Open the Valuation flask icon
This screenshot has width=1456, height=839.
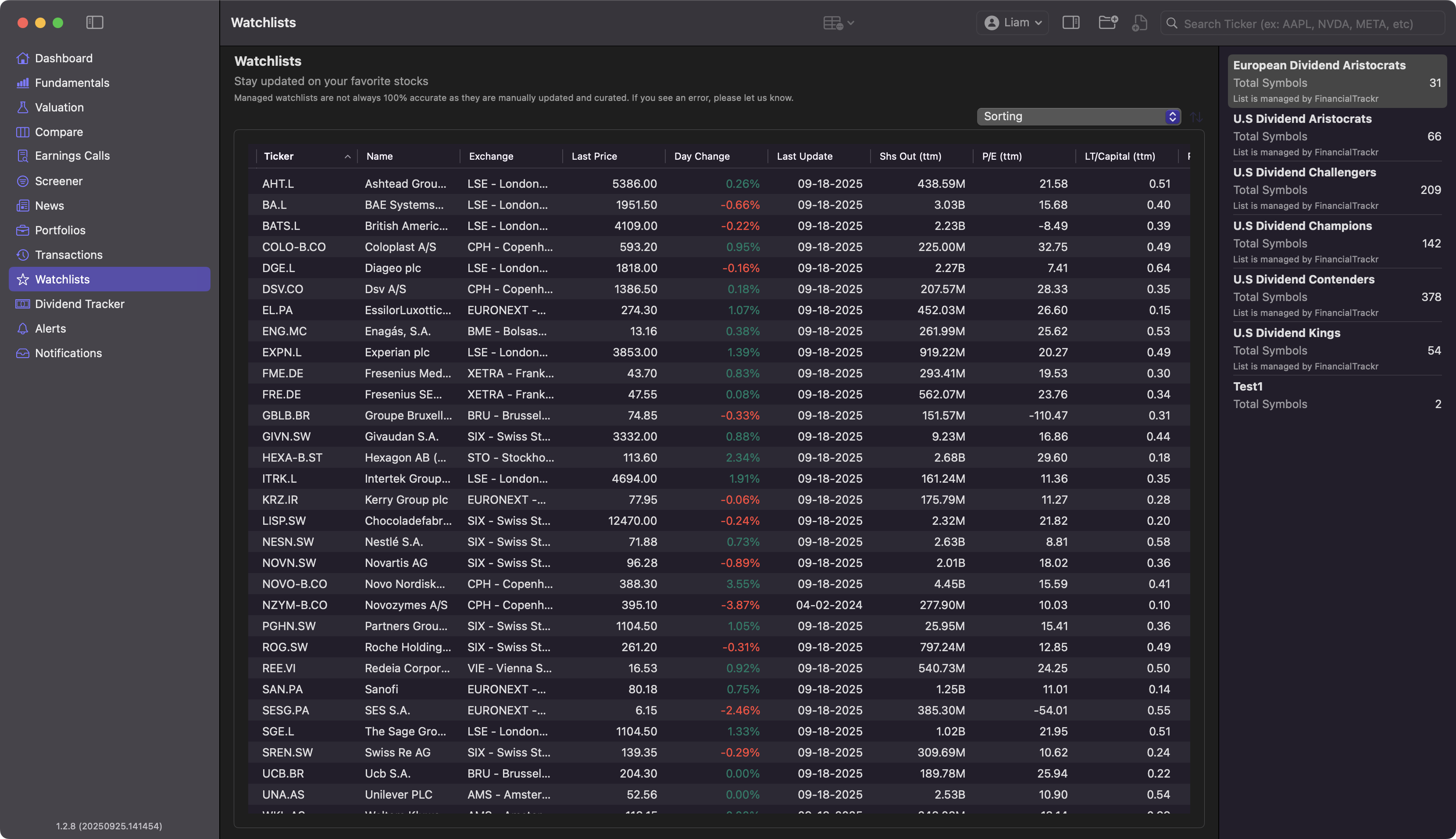tap(22, 107)
